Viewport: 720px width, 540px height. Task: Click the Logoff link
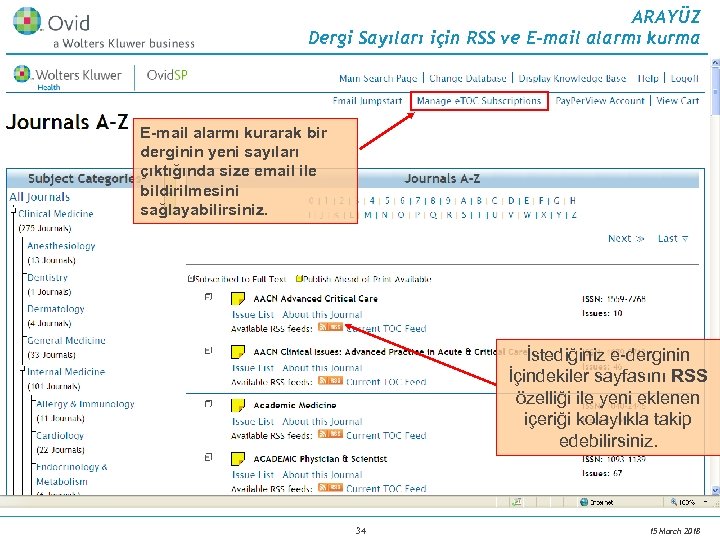(x=685, y=79)
